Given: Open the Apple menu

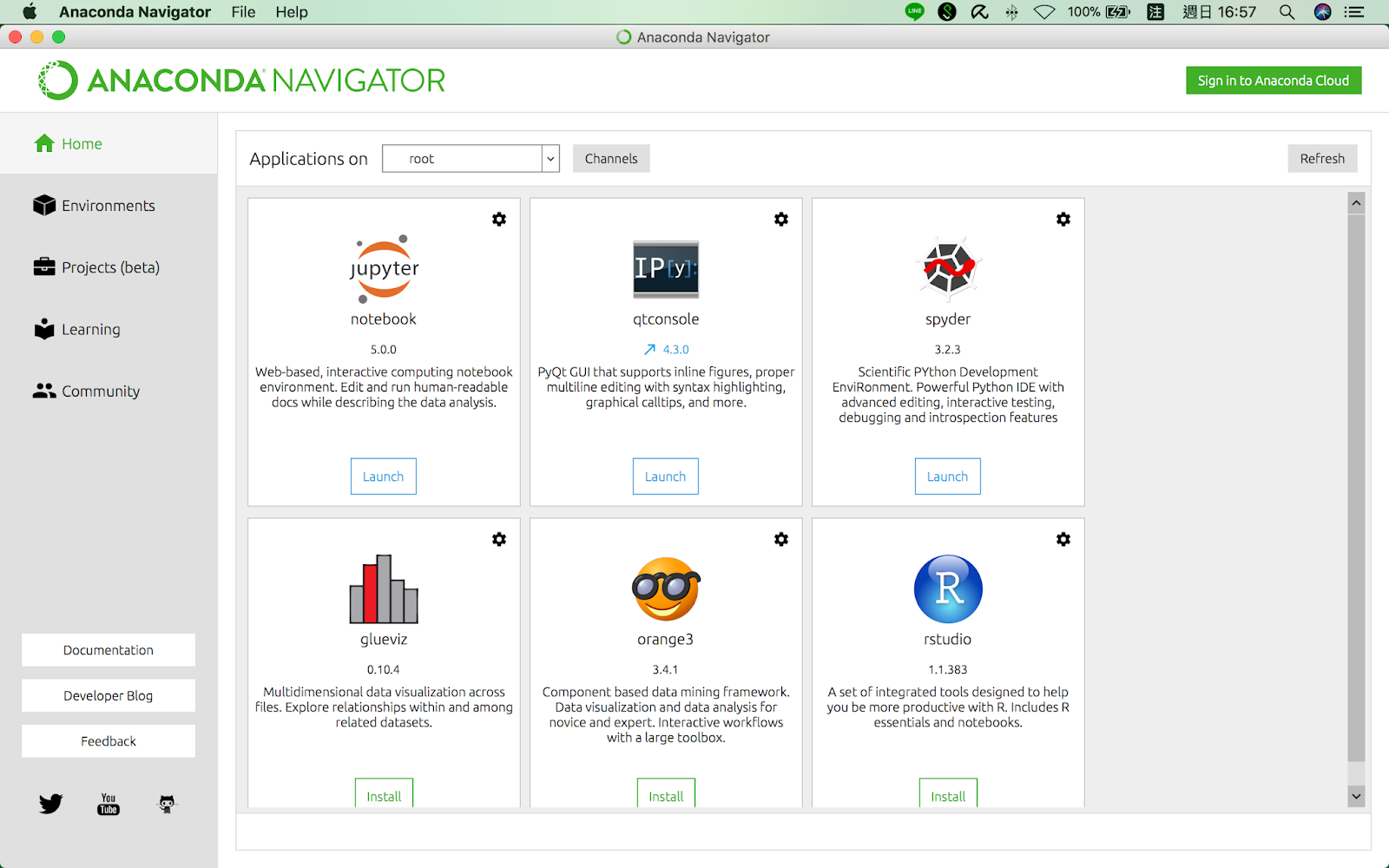Looking at the screenshot, I should [x=30, y=11].
